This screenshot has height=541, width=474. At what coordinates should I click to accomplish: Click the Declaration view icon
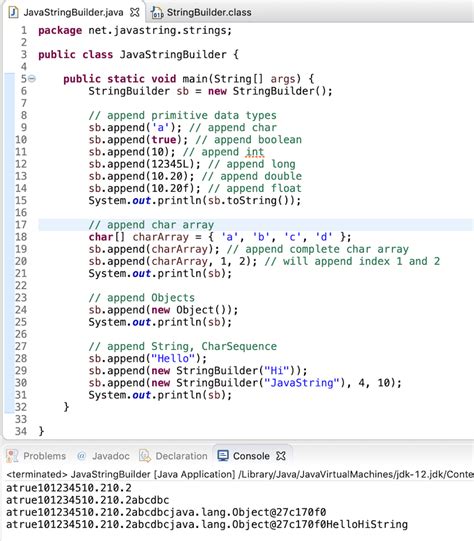145,456
